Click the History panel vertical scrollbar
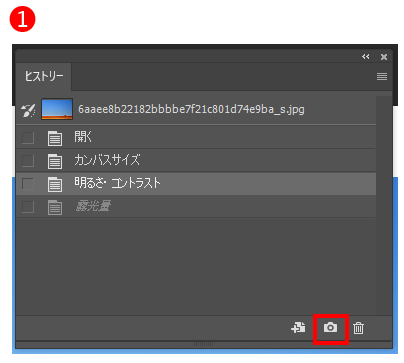The width and height of the screenshot is (404, 363). tap(384, 205)
